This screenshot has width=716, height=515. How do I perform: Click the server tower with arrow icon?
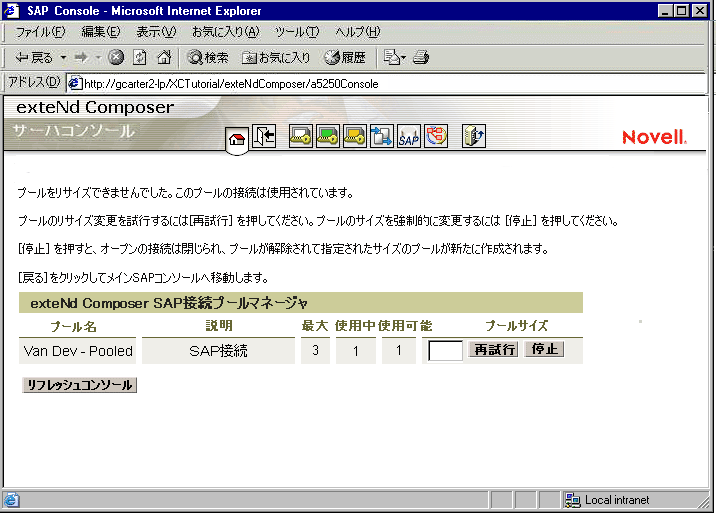pyautogui.click(x=474, y=136)
